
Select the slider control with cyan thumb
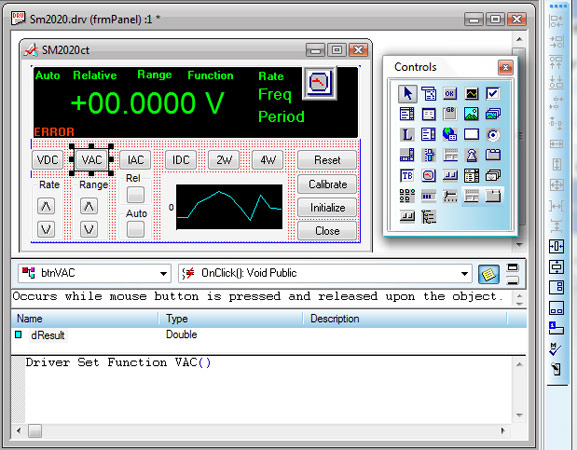point(428,155)
